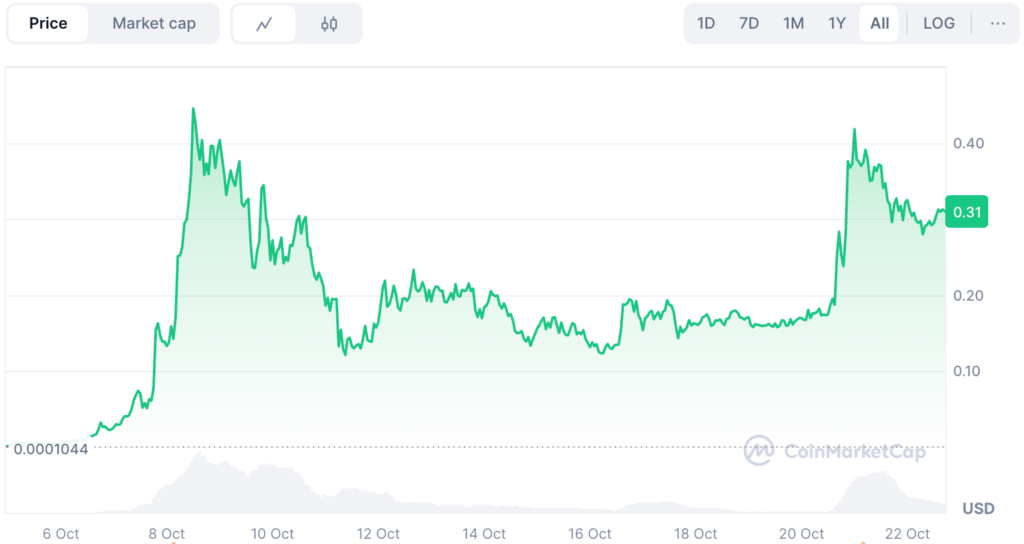Set time range to 1M
The width and height of the screenshot is (1024, 544).
pyautogui.click(x=793, y=23)
